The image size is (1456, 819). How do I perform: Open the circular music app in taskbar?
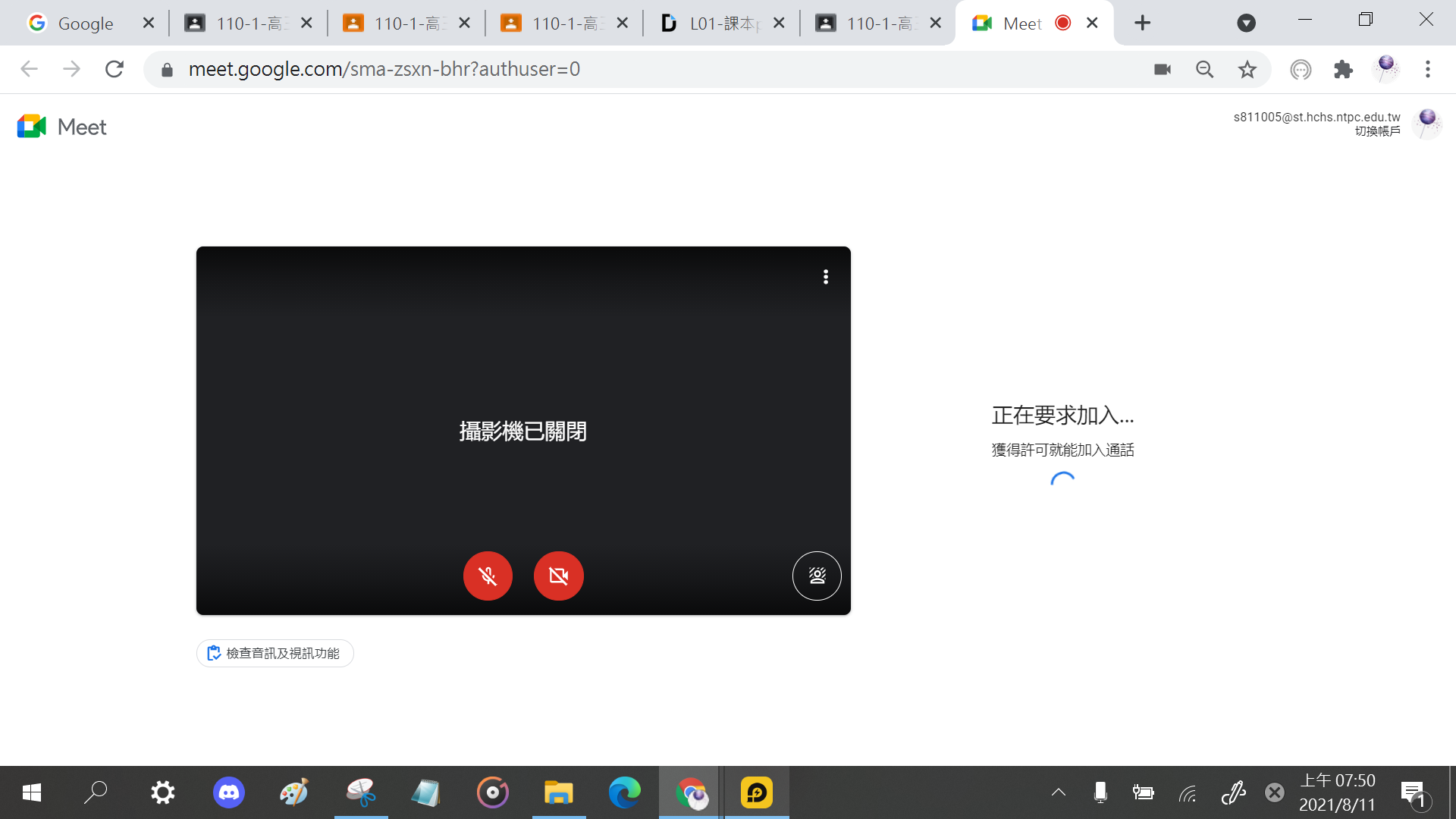[x=493, y=792]
